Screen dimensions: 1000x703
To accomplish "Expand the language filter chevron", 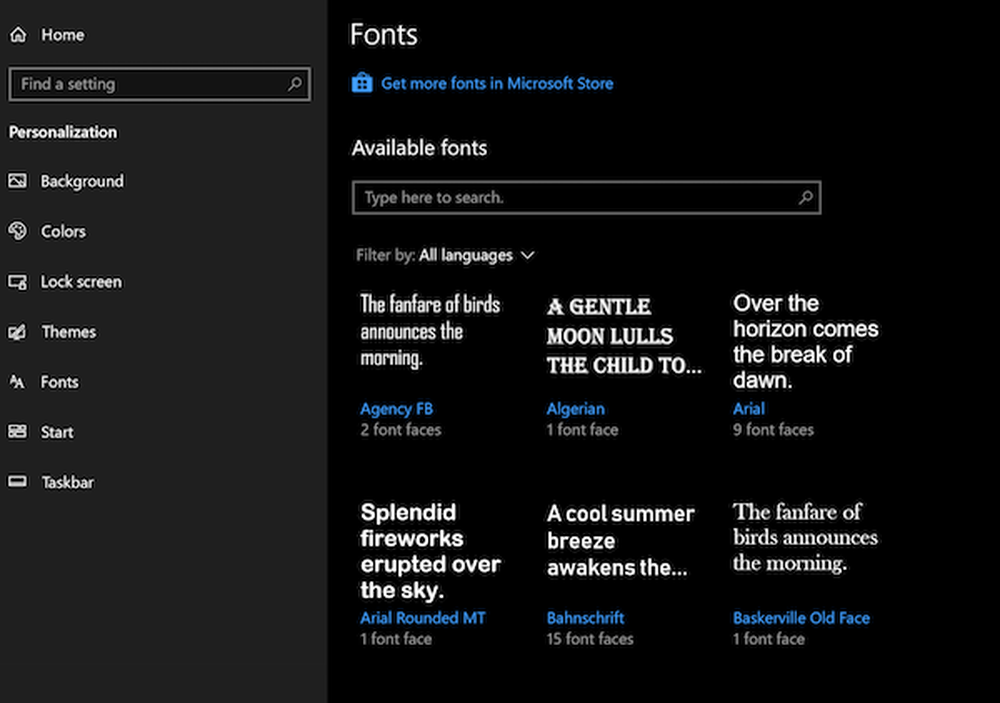I will pos(528,255).
